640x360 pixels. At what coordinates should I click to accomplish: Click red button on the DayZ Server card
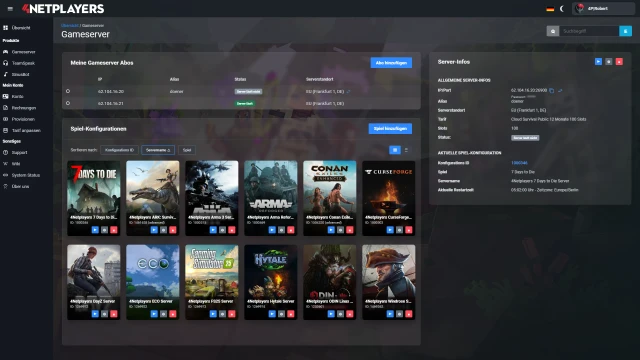coord(114,314)
